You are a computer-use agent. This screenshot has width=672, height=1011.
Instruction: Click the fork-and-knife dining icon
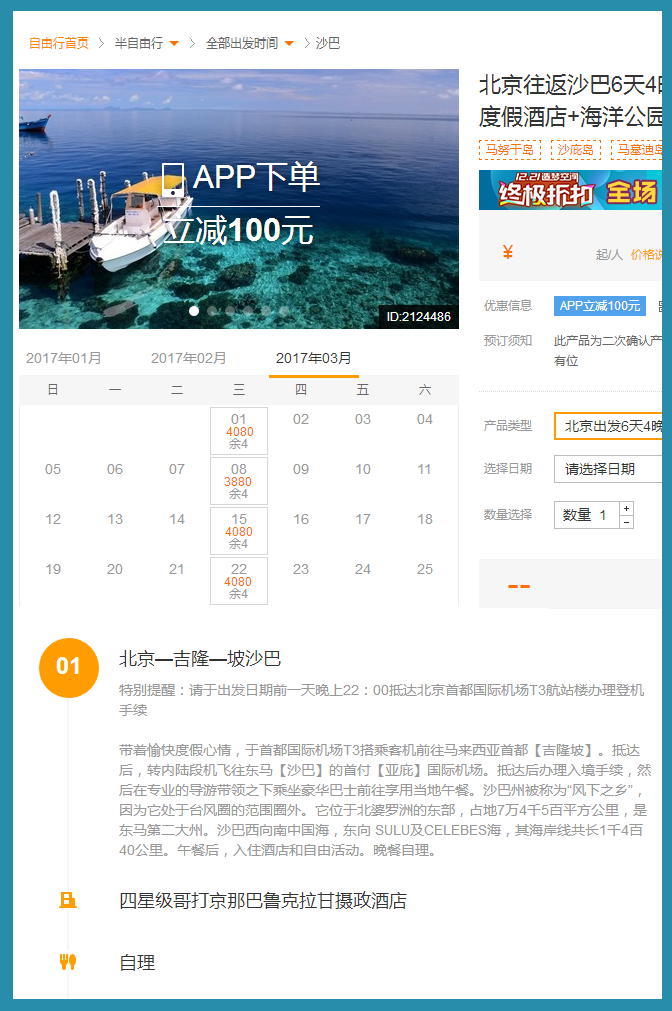68,962
